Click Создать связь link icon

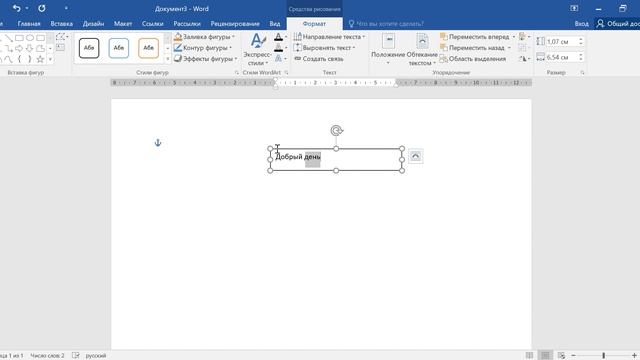[x=319, y=59]
